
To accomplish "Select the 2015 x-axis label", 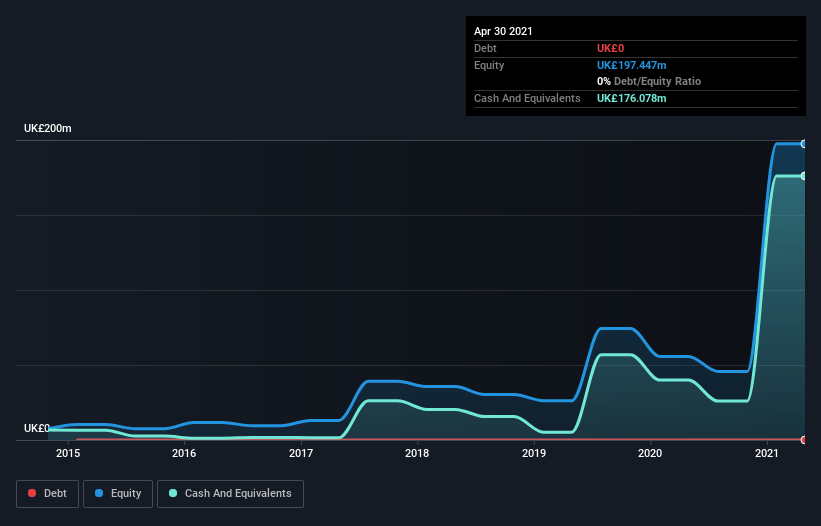I will tap(68, 453).
